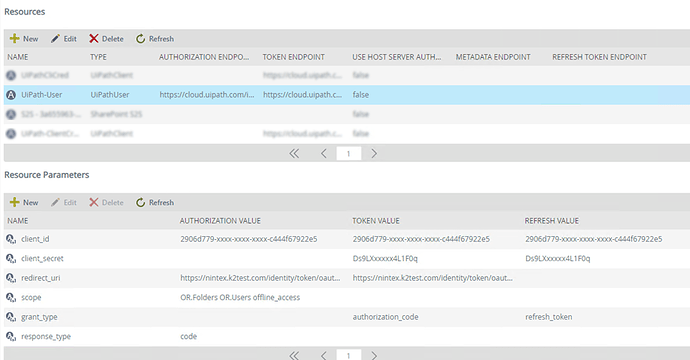Select the scope parameter row
The width and height of the screenshot is (690, 360).
tap(347, 297)
